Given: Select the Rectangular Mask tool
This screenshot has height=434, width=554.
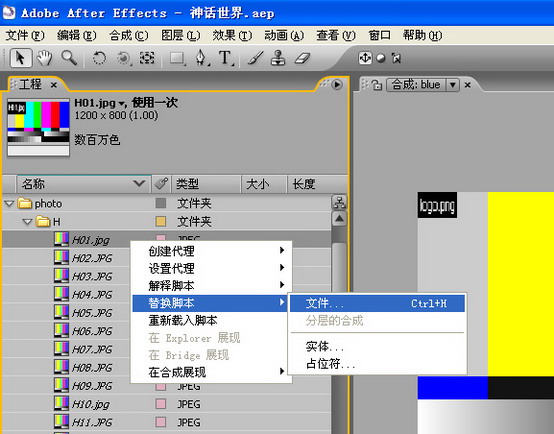Looking at the screenshot, I should point(178,58).
